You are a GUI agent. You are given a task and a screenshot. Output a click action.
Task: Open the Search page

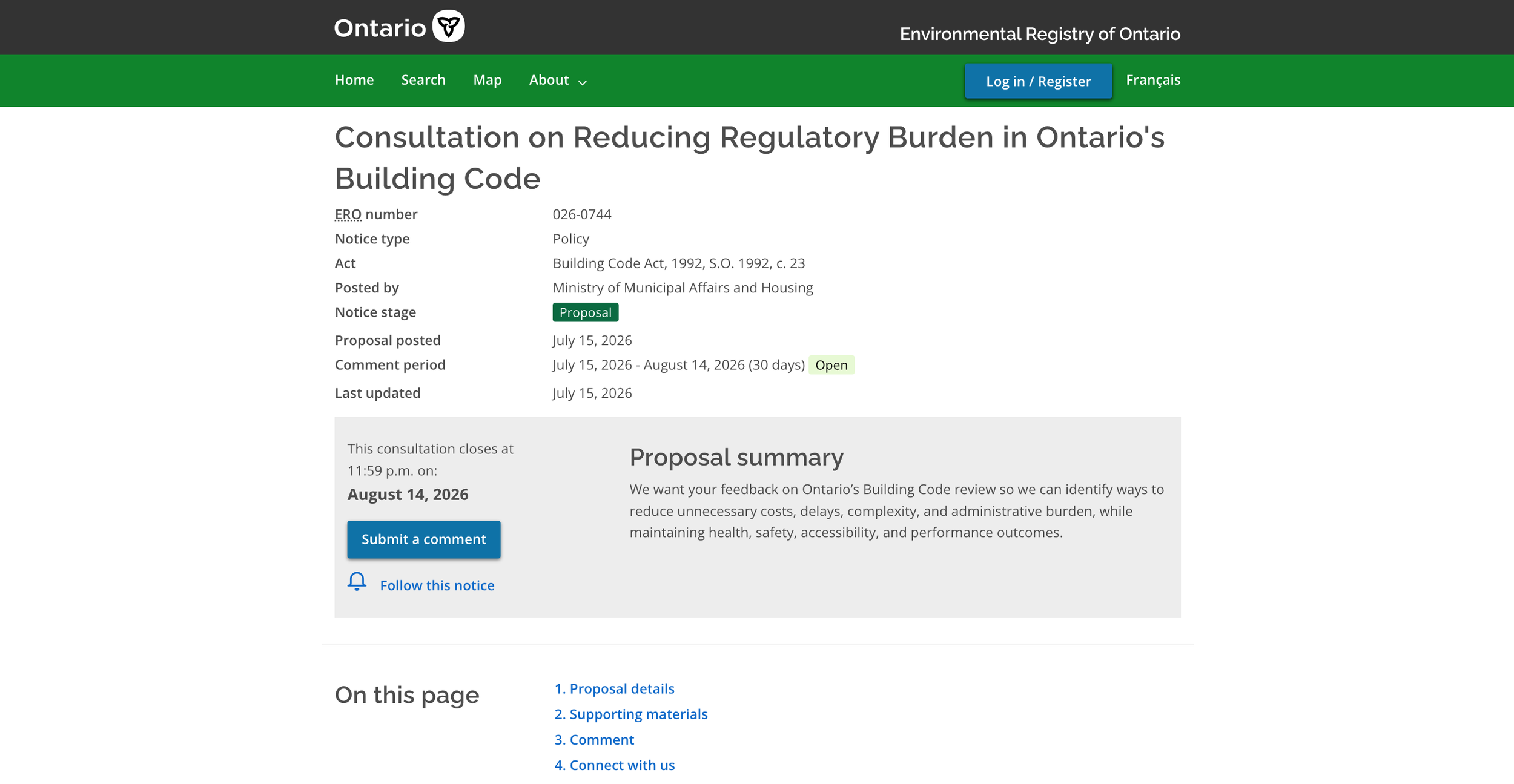coord(423,80)
